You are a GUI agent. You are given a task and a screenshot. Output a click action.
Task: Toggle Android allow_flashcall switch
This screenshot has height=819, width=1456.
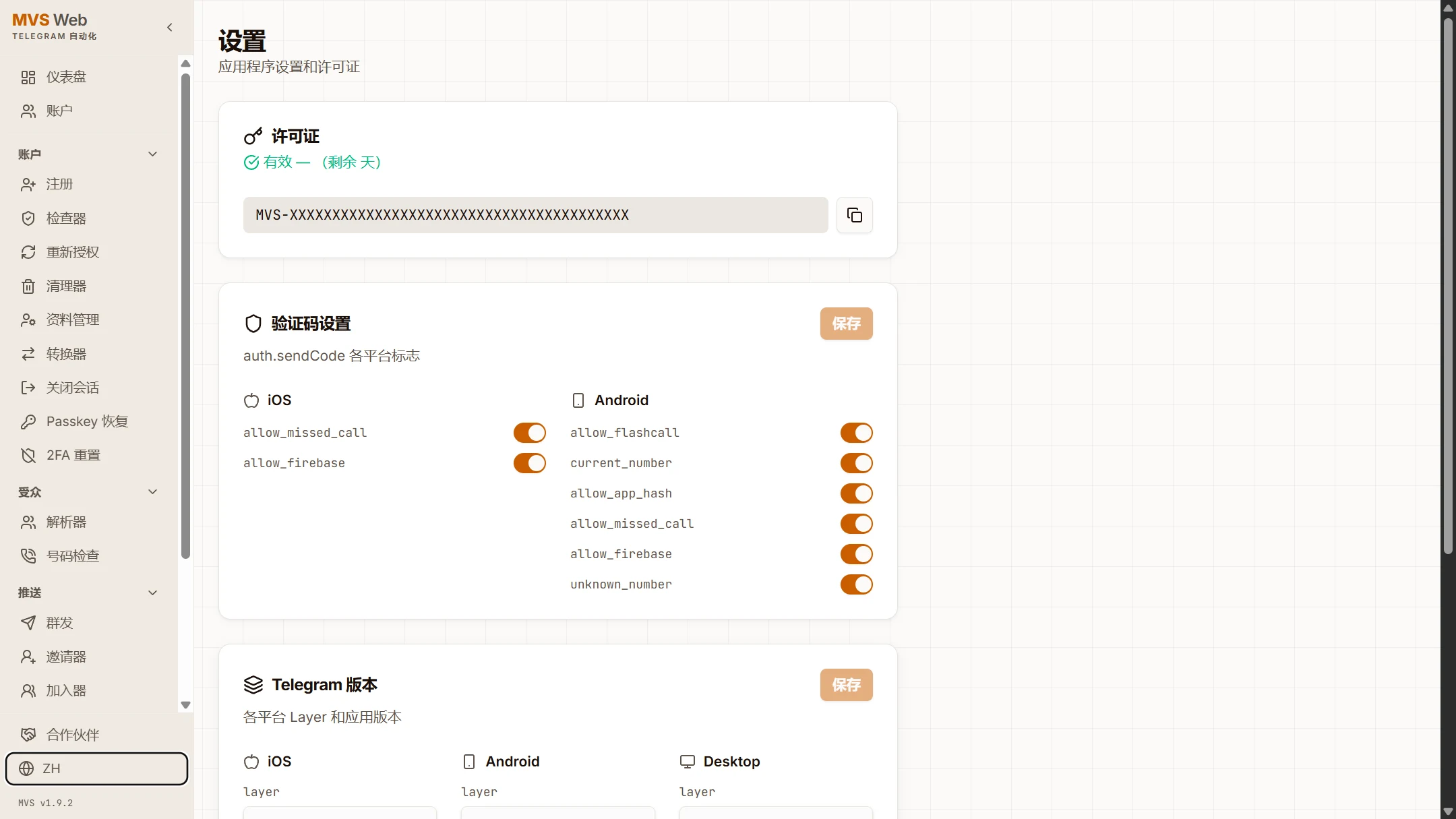pos(856,433)
